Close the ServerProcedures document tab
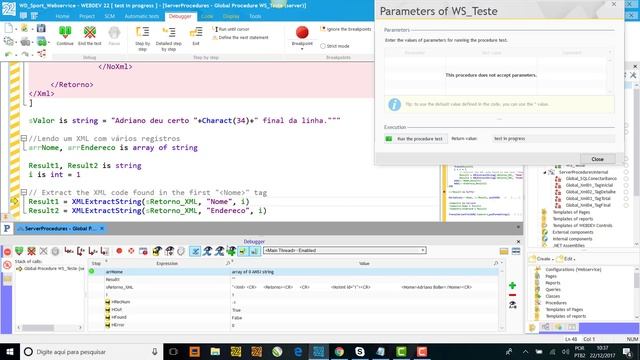Image resolution: width=640 pixels, height=360 pixels. click(102, 229)
